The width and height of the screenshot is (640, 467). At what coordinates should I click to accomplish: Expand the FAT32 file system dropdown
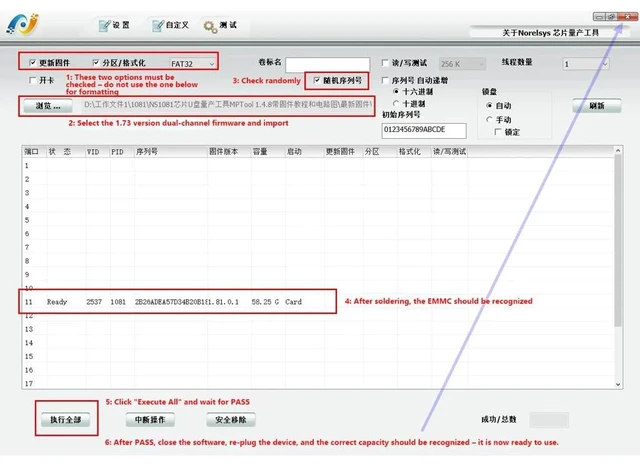coord(193,64)
